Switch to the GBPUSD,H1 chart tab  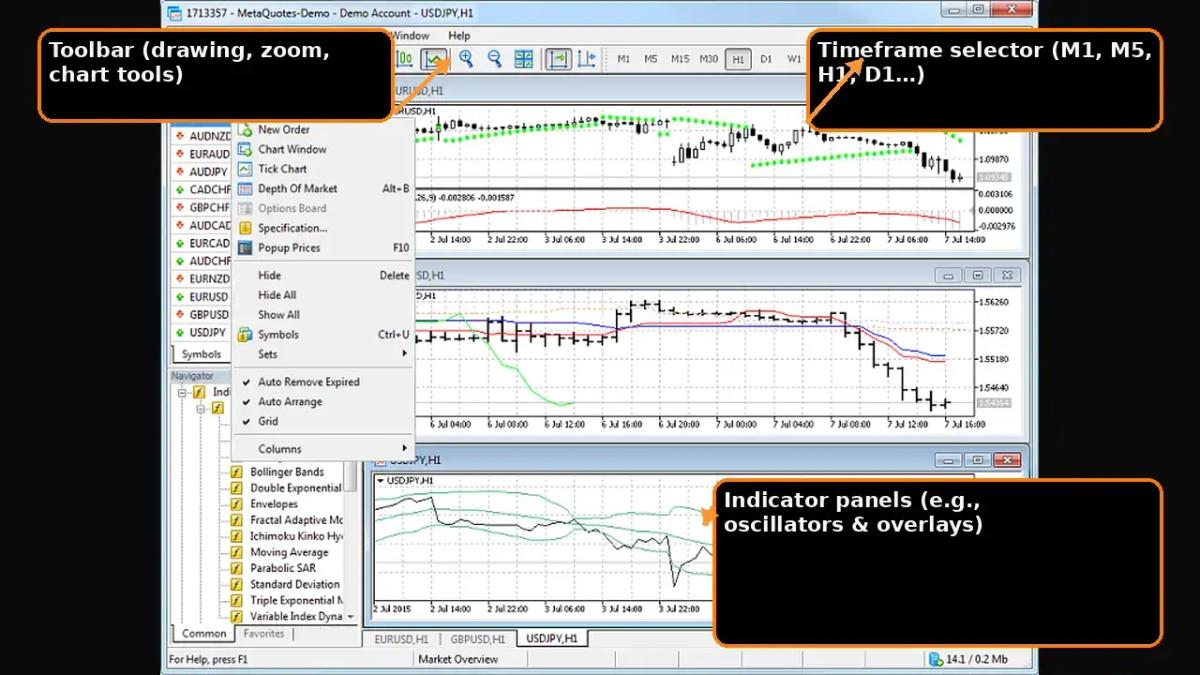[x=478, y=639]
